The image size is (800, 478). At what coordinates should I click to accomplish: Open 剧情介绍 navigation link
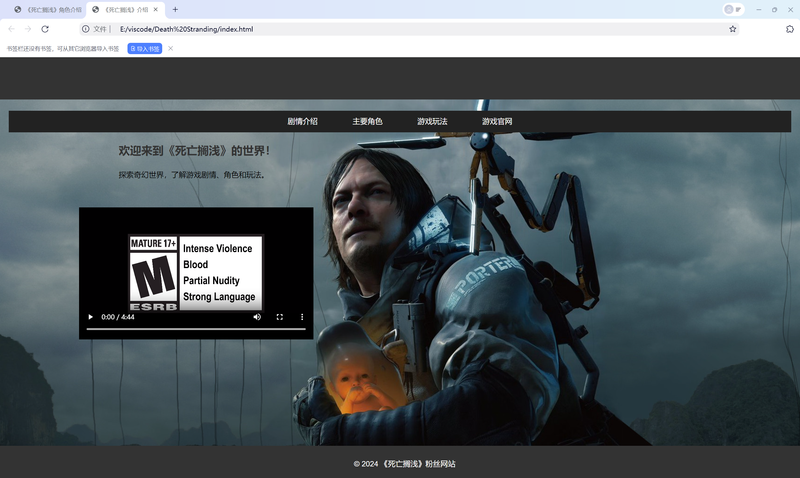[303, 121]
